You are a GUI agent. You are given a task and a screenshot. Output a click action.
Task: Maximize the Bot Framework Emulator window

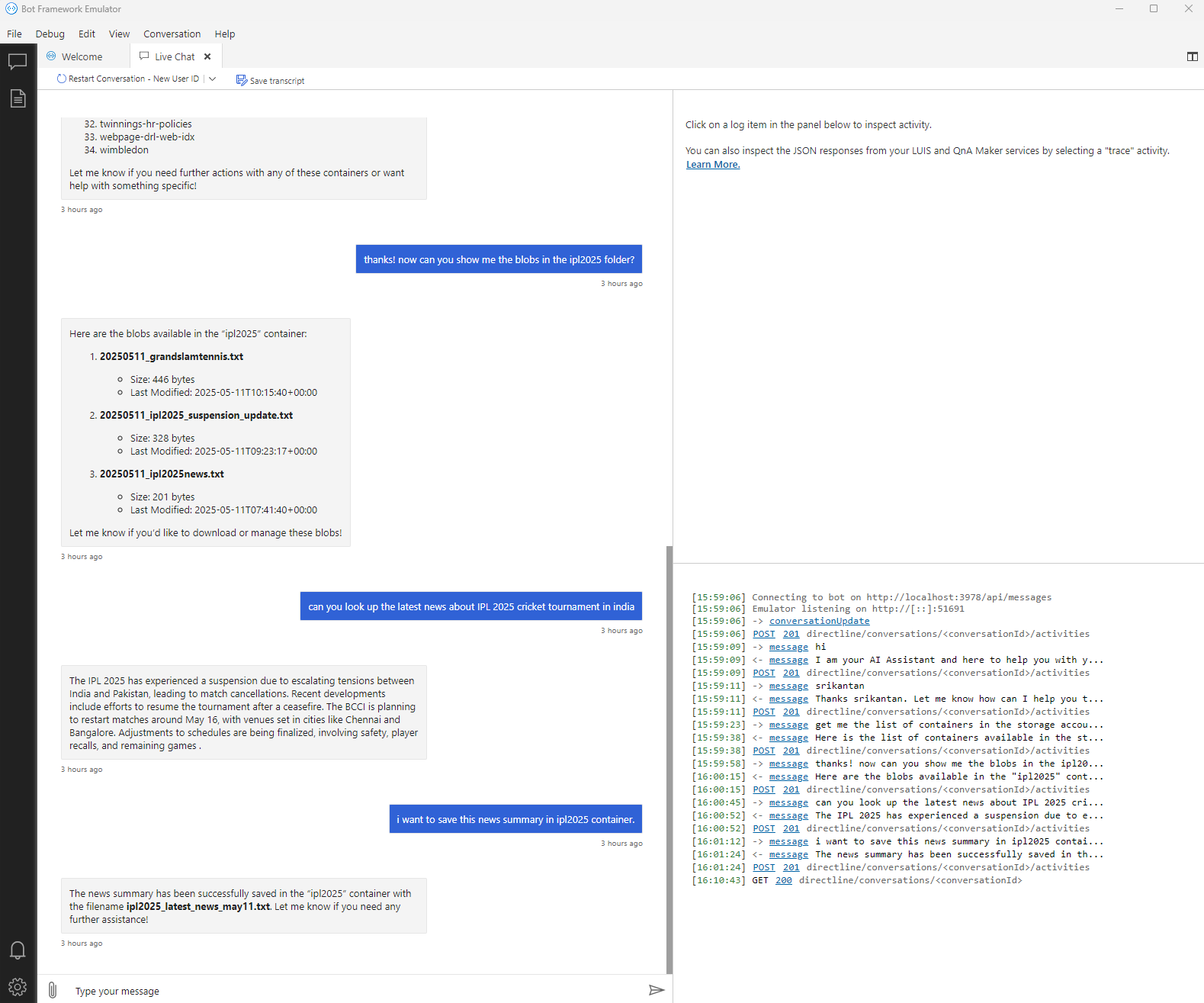click(x=1154, y=8)
